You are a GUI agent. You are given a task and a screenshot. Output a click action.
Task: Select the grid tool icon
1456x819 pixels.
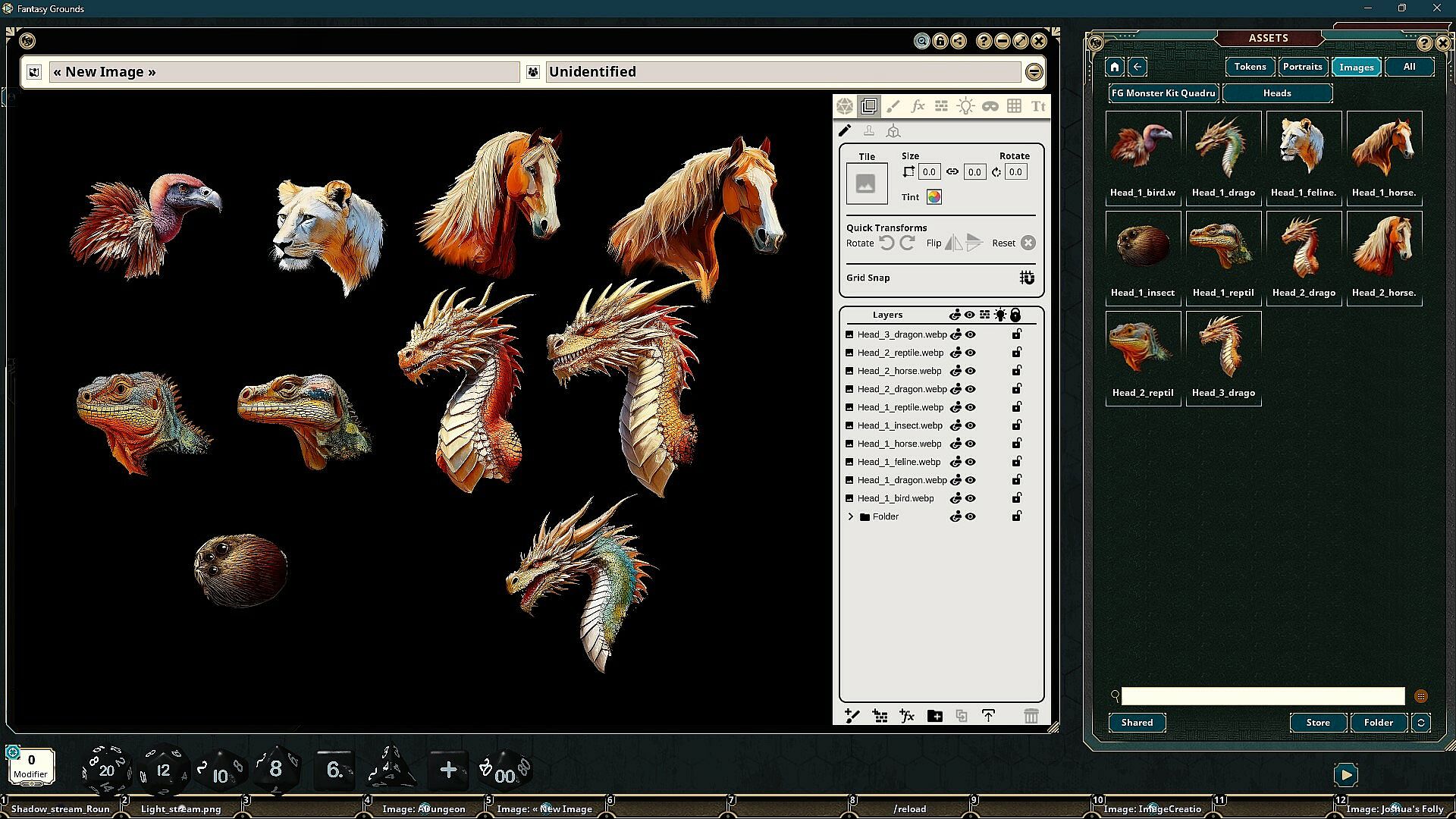coord(1014,106)
